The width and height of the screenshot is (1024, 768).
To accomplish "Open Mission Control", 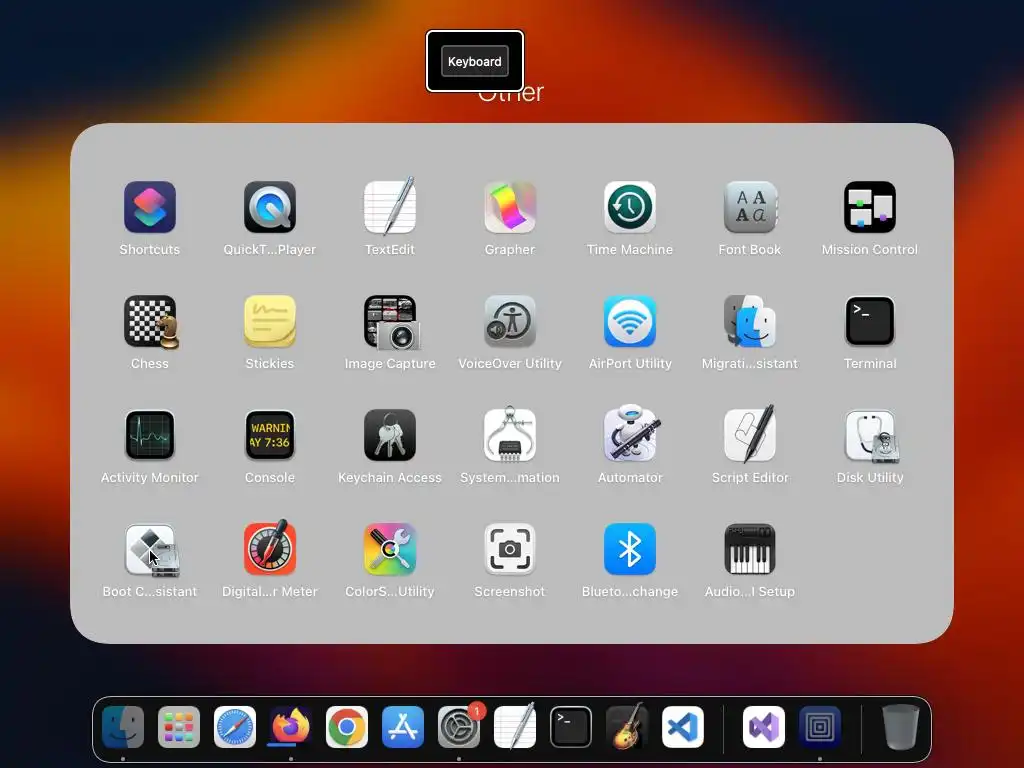I will tap(870, 208).
